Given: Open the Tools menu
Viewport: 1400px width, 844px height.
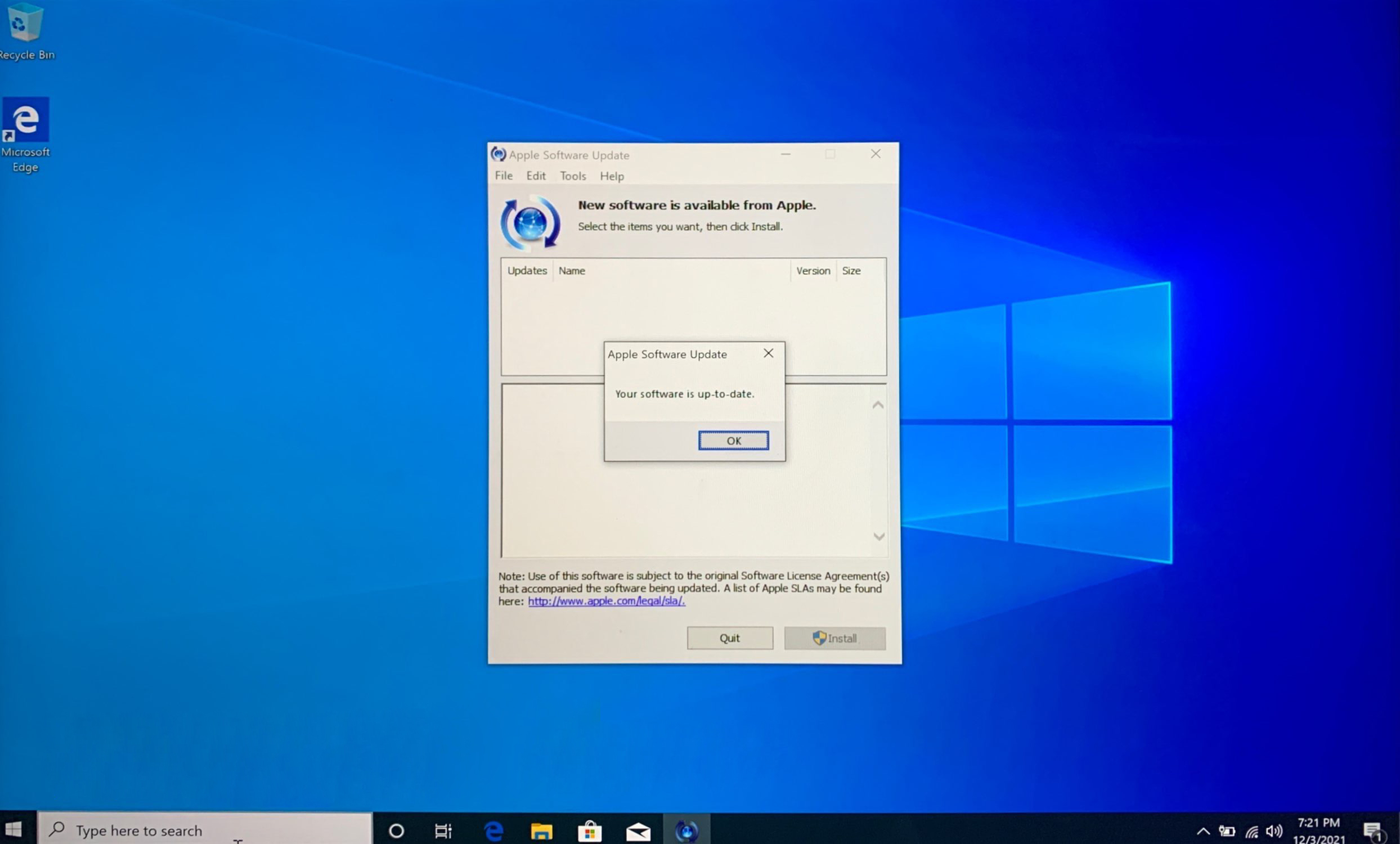Looking at the screenshot, I should (571, 176).
